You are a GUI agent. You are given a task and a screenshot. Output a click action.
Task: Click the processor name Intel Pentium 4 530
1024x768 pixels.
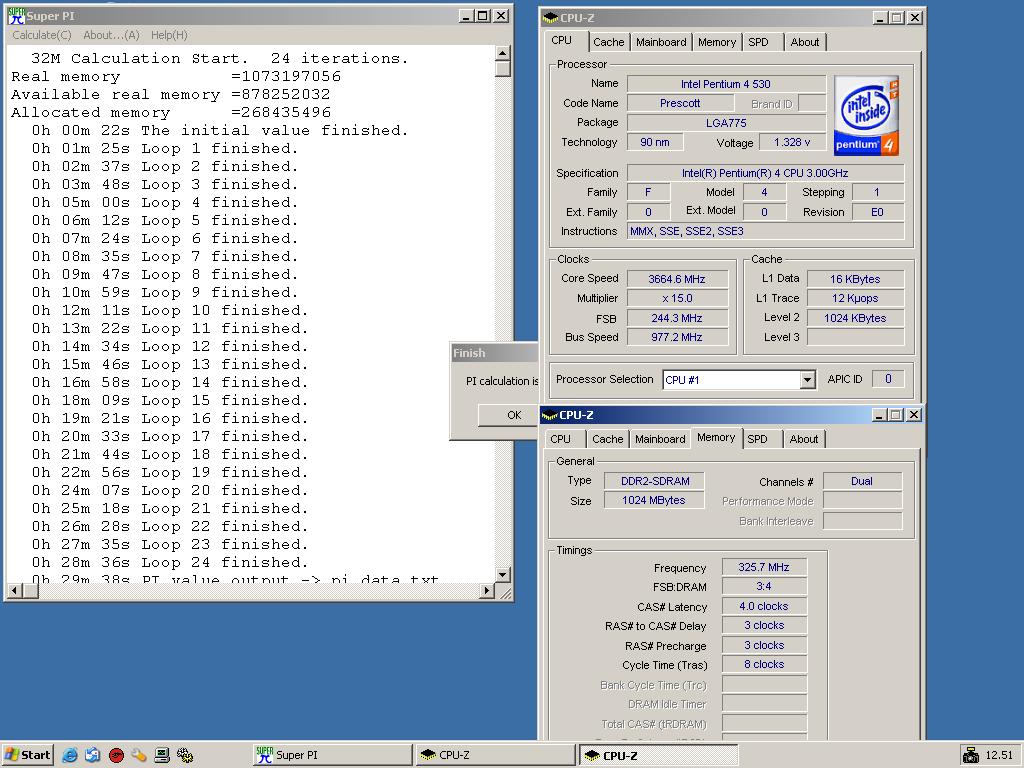(x=726, y=84)
